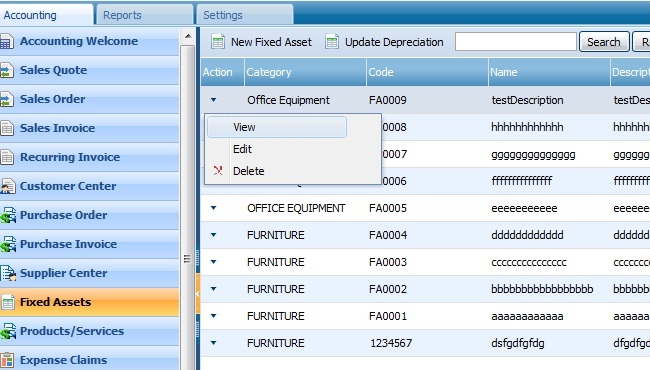Viewport: 650px width, 370px height.
Task: Click the Expense Claims sidebar icon
Action: pos(7,360)
